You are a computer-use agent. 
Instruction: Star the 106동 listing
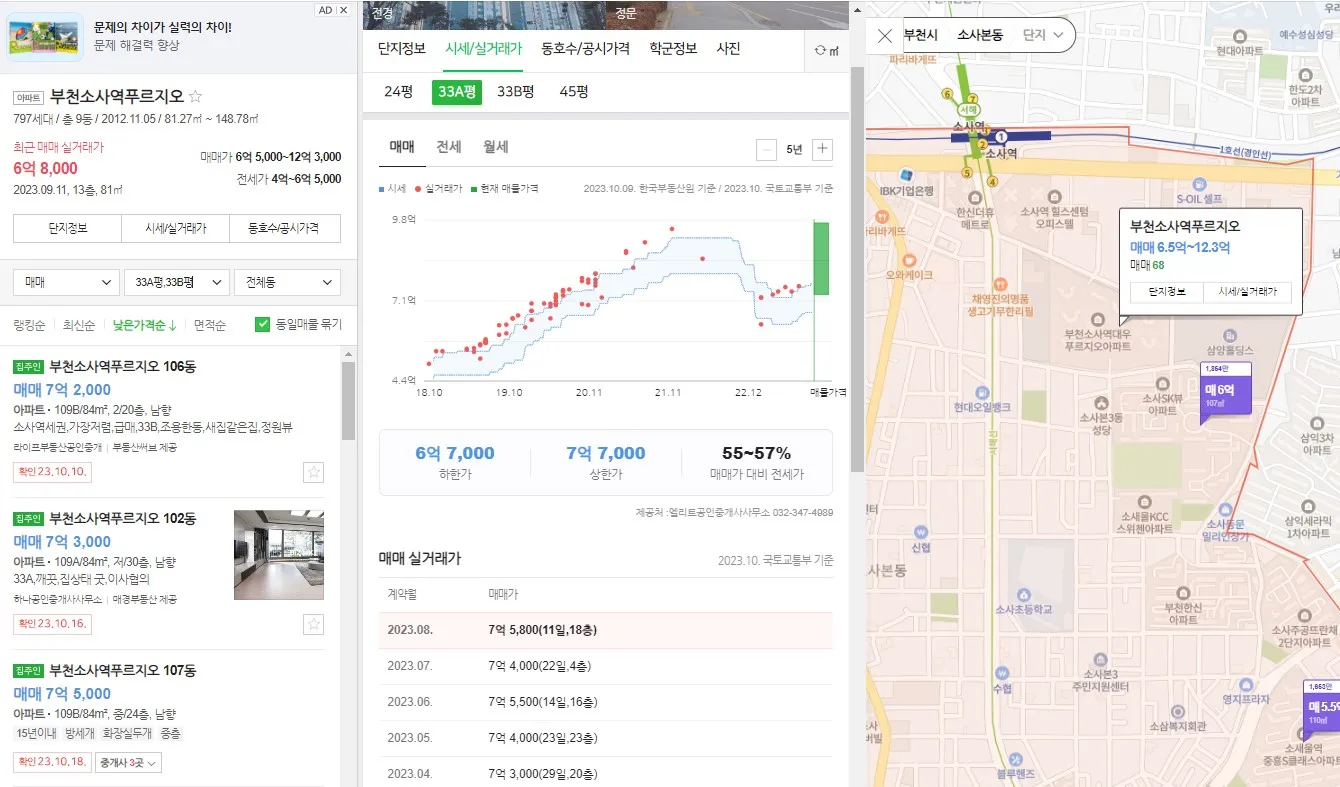coord(314,472)
